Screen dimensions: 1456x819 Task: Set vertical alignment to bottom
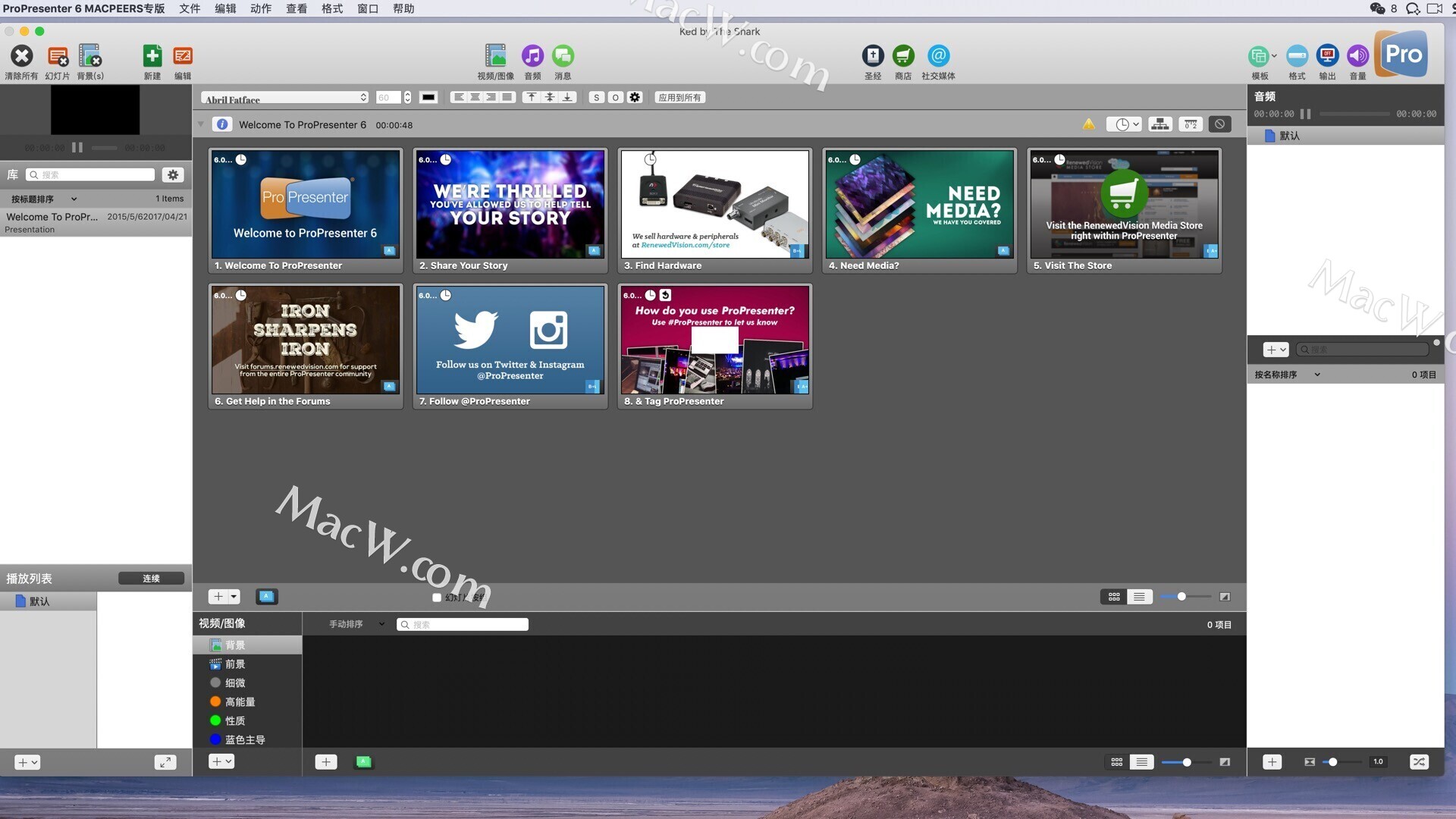(567, 97)
